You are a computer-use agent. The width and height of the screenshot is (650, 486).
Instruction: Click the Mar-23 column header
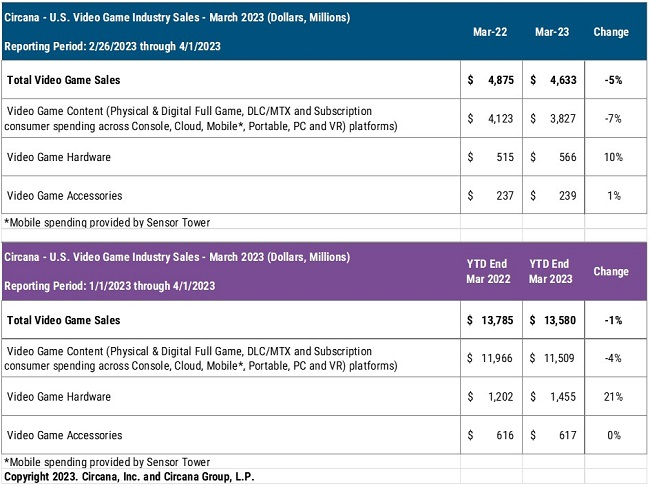coord(551,32)
